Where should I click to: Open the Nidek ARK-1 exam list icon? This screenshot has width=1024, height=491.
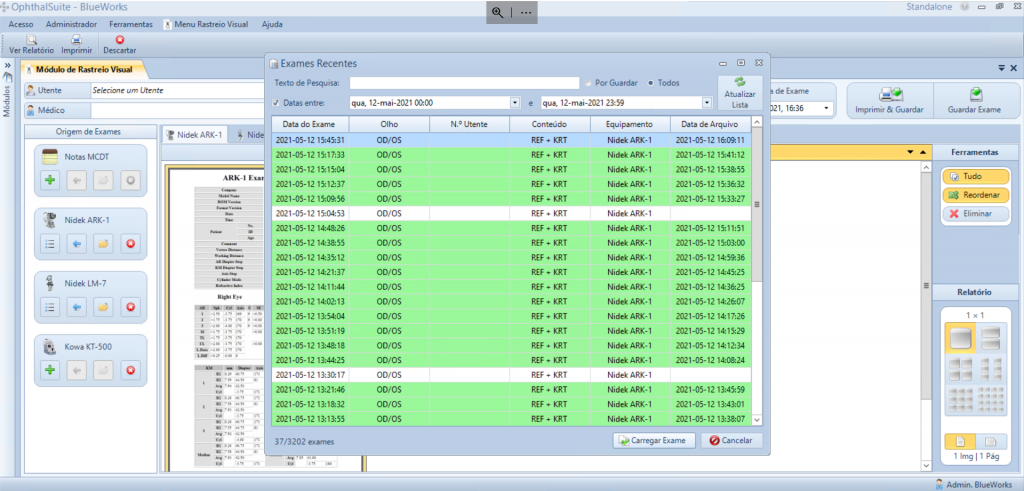tap(50, 243)
